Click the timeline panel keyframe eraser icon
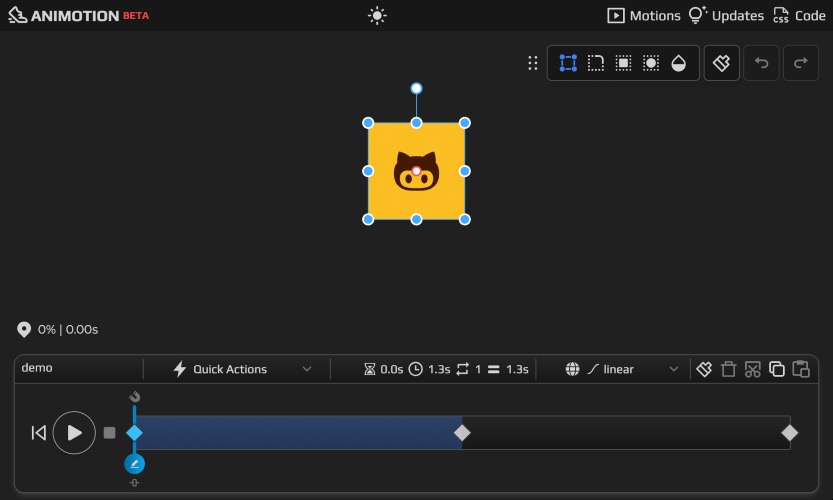The width and height of the screenshot is (833, 500). coord(704,369)
